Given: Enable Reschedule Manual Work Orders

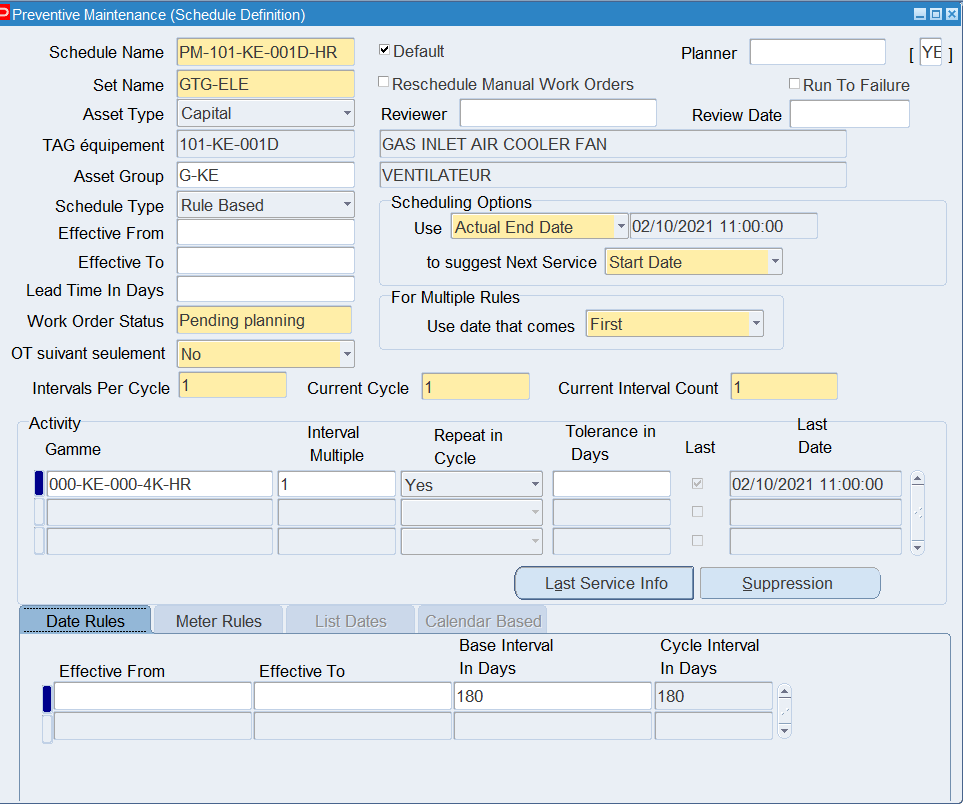Looking at the screenshot, I should pos(383,84).
